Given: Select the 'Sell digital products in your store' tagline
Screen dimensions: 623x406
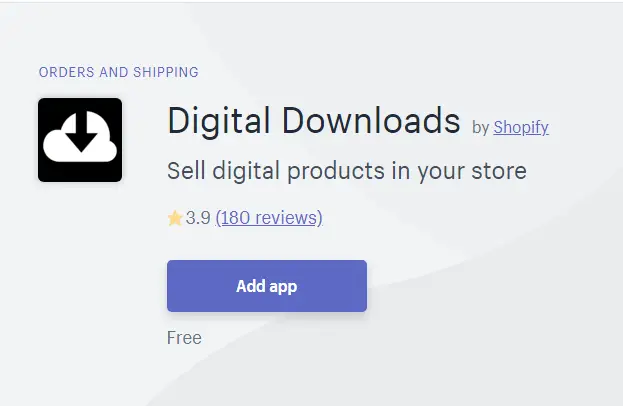Looking at the screenshot, I should click(x=347, y=171).
